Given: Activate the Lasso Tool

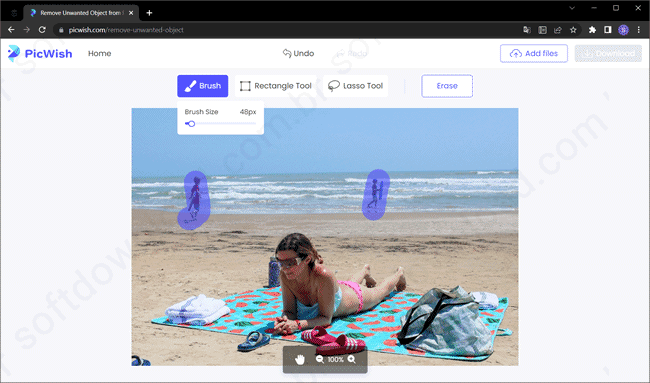Looking at the screenshot, I should 355,86.
